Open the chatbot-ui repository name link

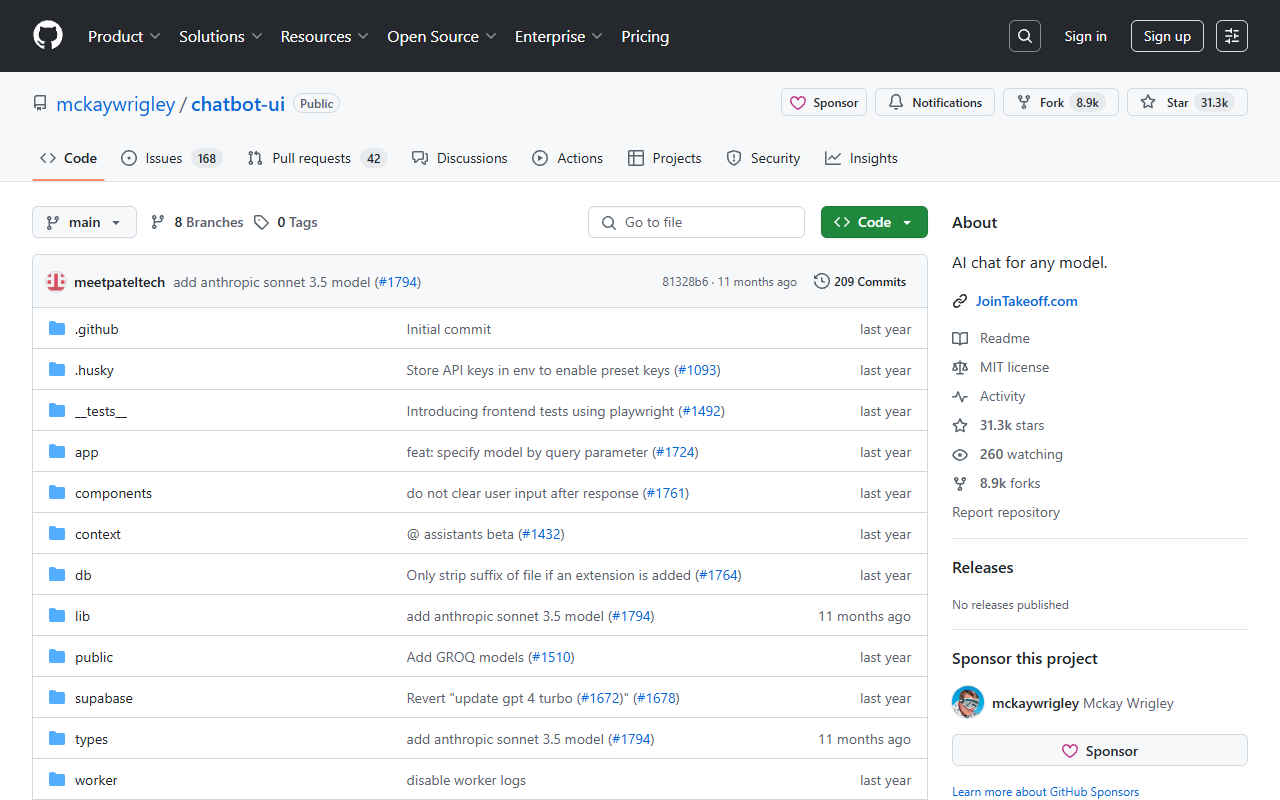(x=238, y=104)
